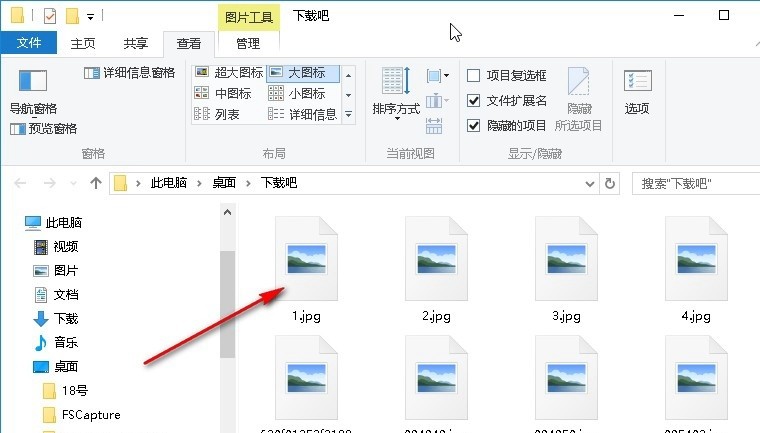The height and width of the screenshot is (433, 760).
Task: Open 图片 in navigation tree
Action: click(x=56, y=271)
